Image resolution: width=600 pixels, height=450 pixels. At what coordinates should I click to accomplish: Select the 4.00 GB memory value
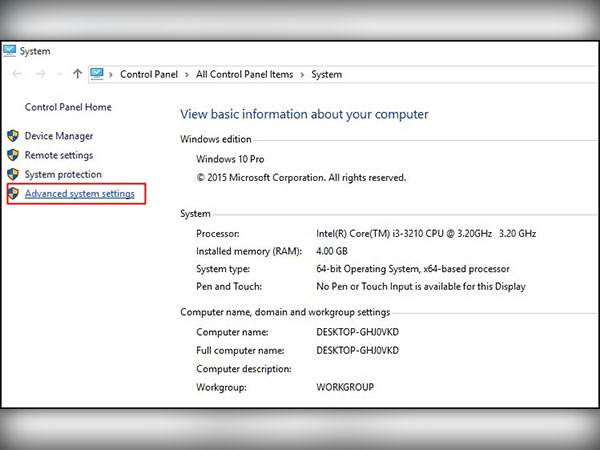(x=332, y=251)
